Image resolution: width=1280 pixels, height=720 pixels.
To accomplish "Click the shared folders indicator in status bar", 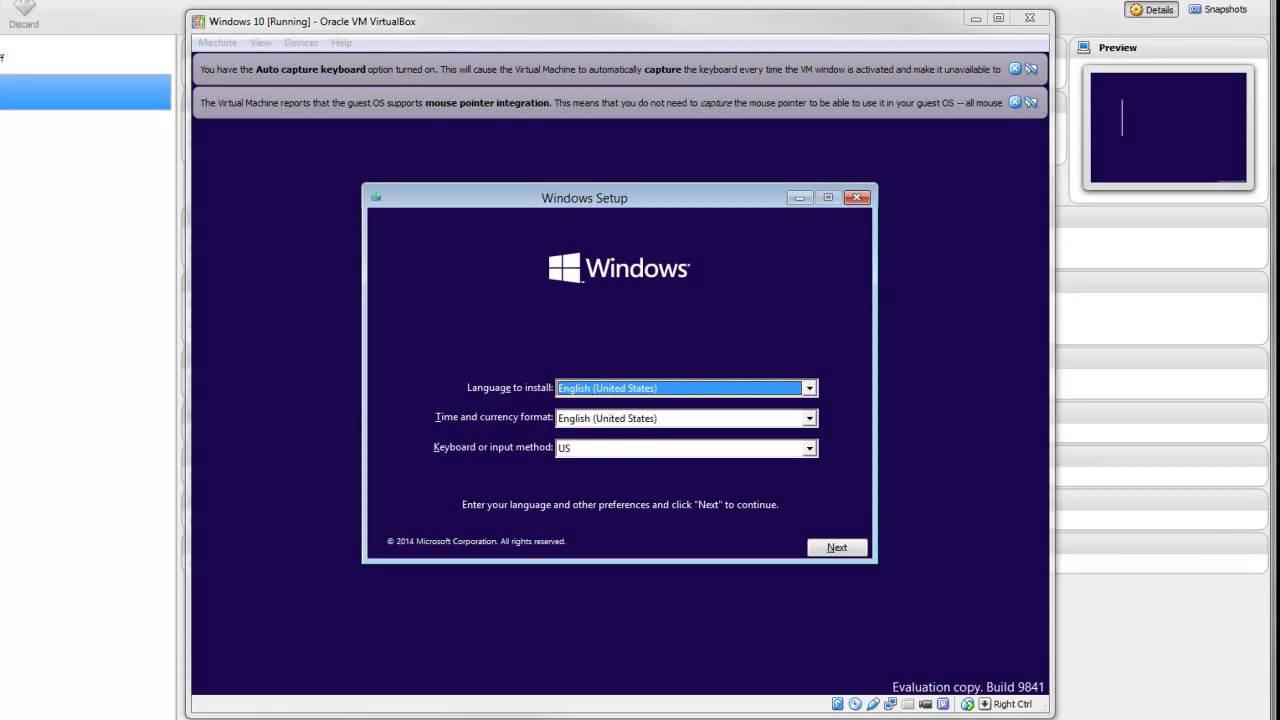I will [x=907, y=704].
